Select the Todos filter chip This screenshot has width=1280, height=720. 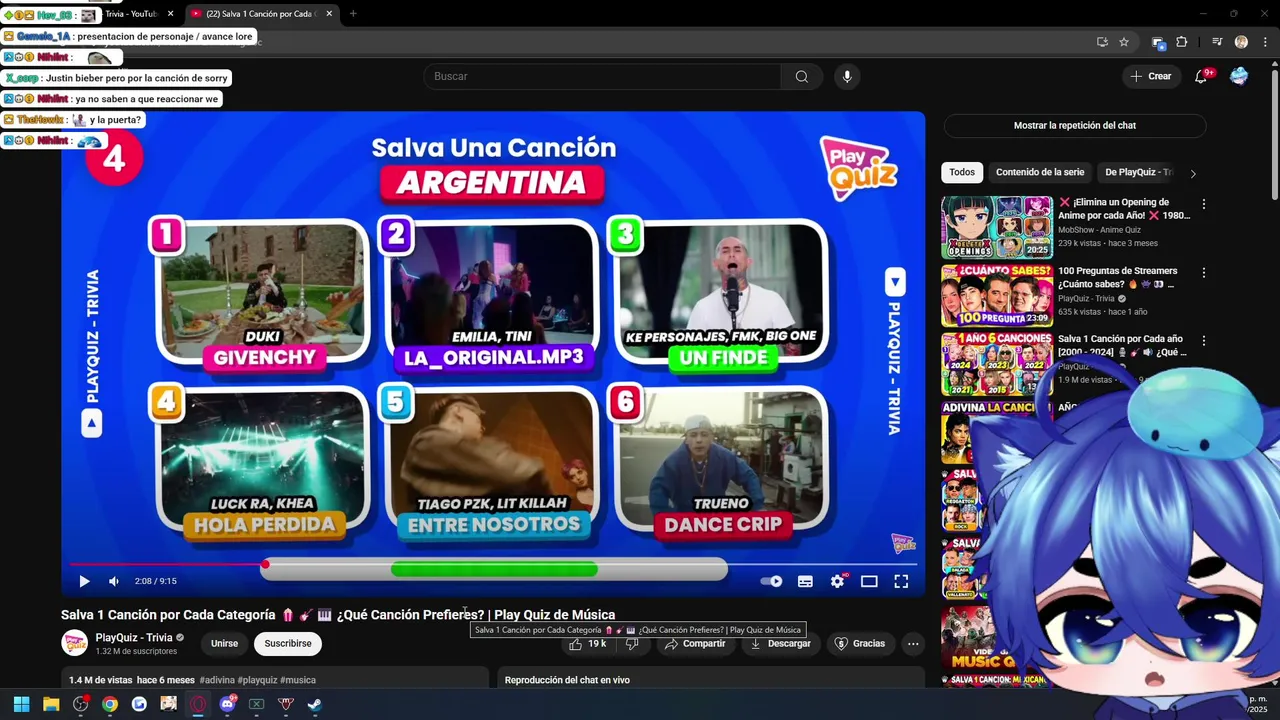962,172
